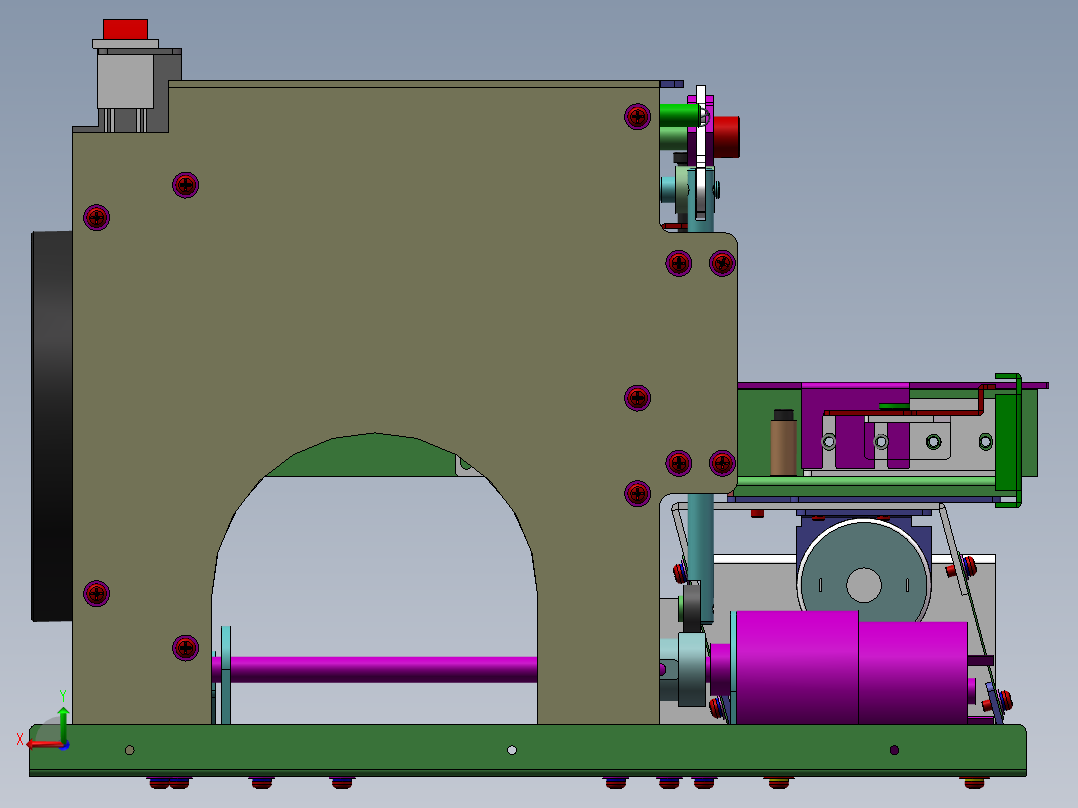Select the green base plate
Image resolution: width=1078 pixels, height=808 pixels.
[x=528, y=750]
